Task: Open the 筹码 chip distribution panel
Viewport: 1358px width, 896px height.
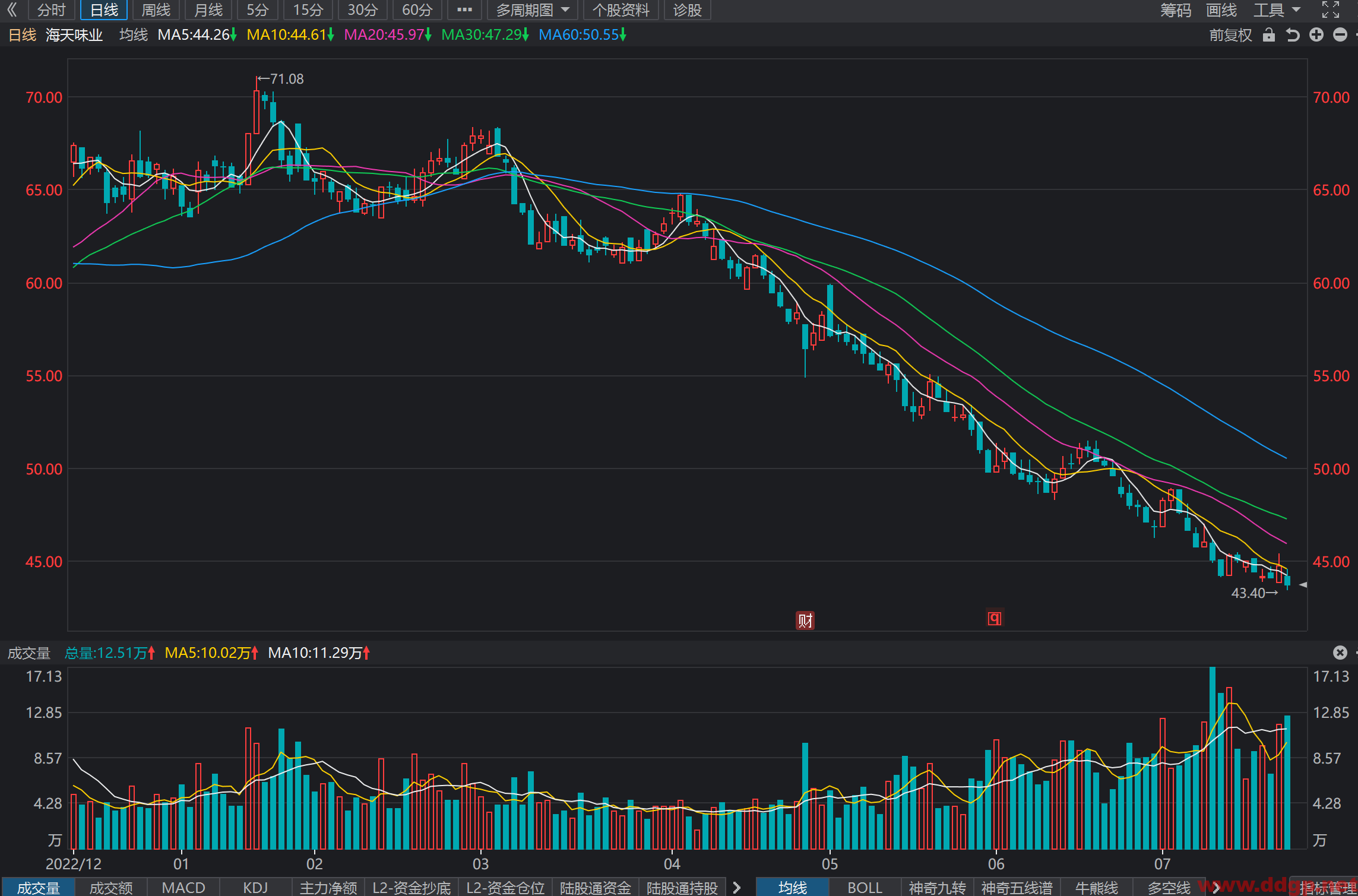Action: [x=1176, y=10]
